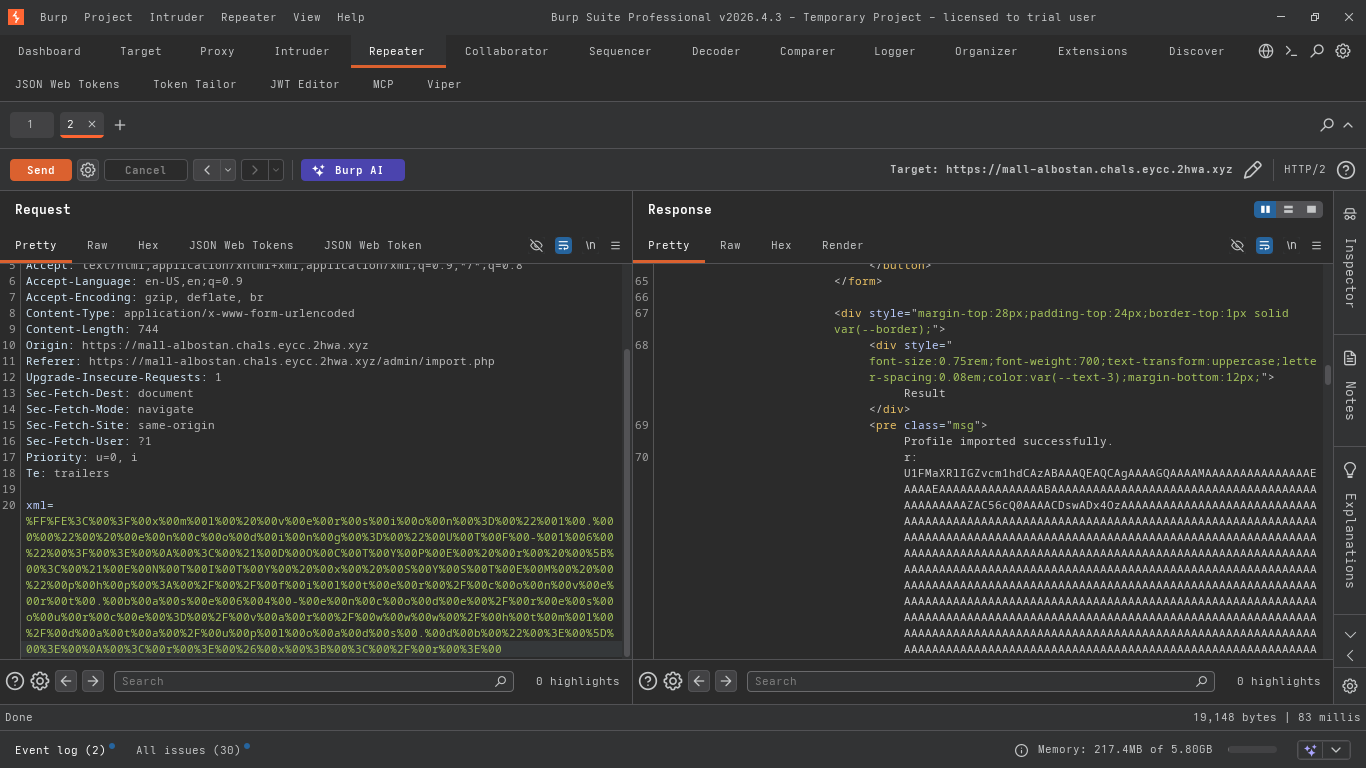Close Repeater tab 2

(92, 124)
